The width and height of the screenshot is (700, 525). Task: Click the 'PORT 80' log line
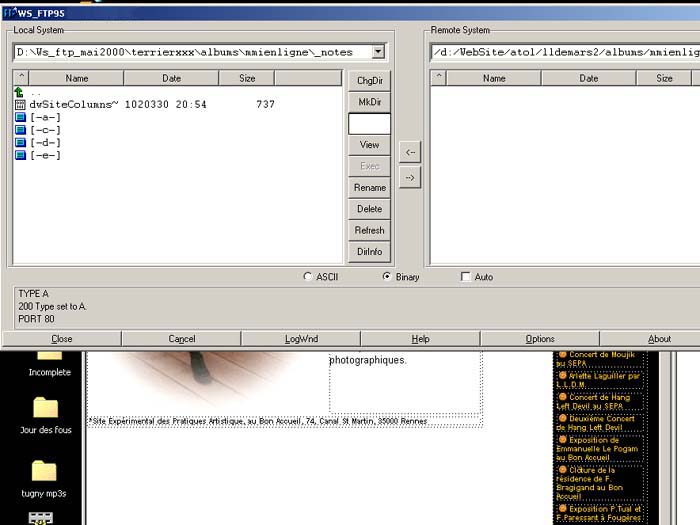click(x=36, y=319)
